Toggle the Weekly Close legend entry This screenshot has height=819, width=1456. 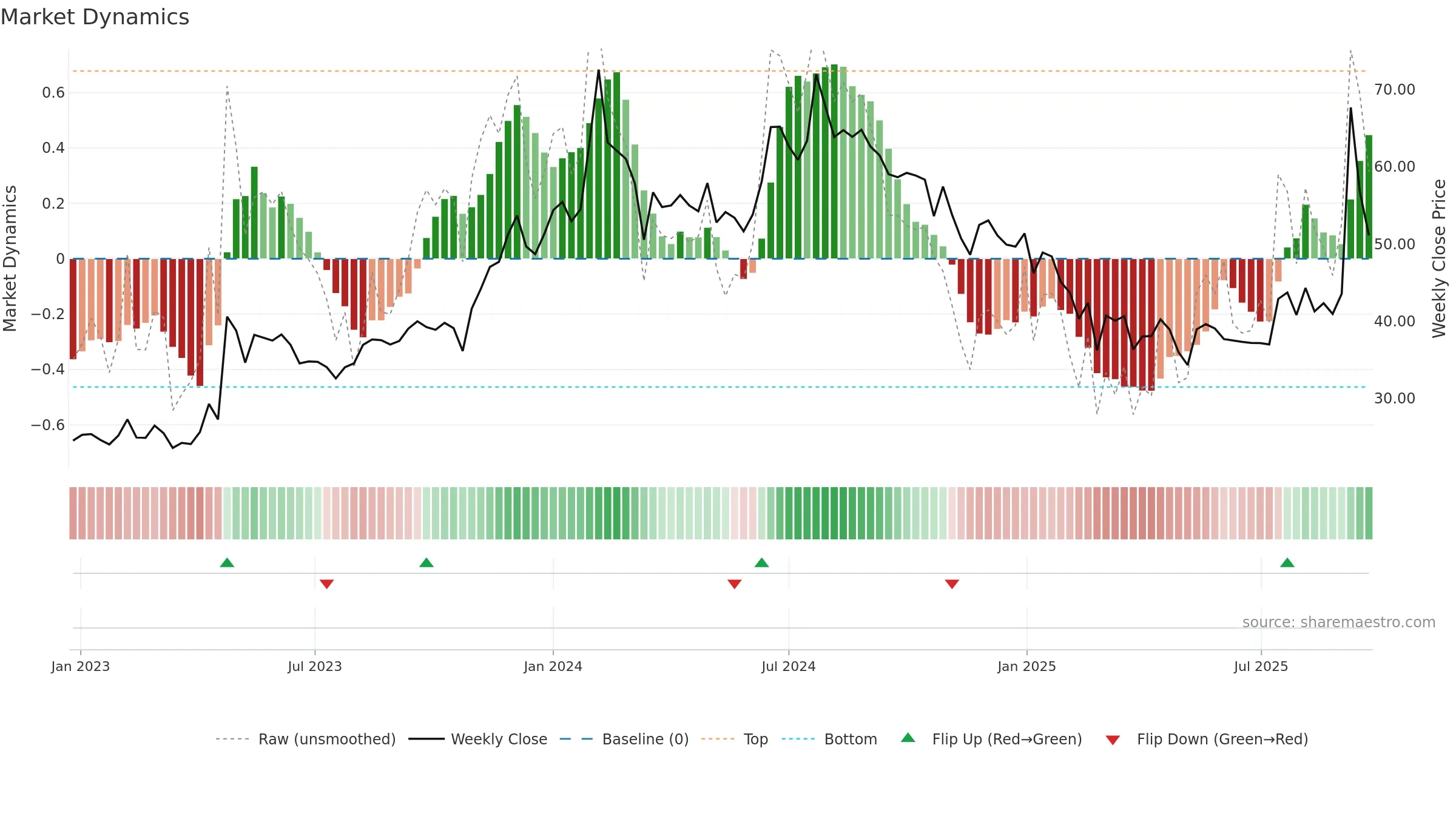click(478, 739)
